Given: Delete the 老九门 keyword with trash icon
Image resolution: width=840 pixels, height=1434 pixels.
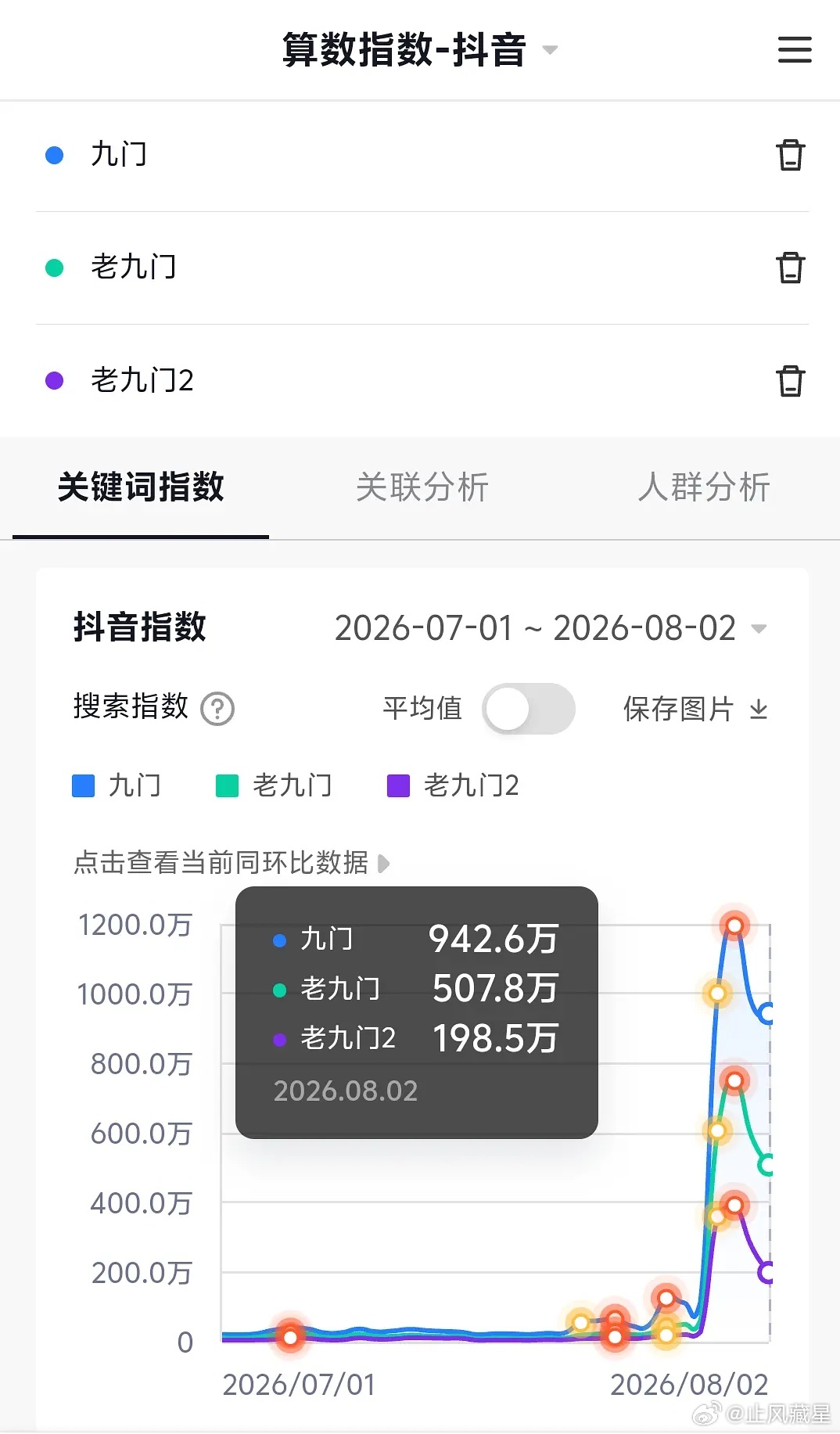Looking at the screenshot, I should tap(790, 268).
